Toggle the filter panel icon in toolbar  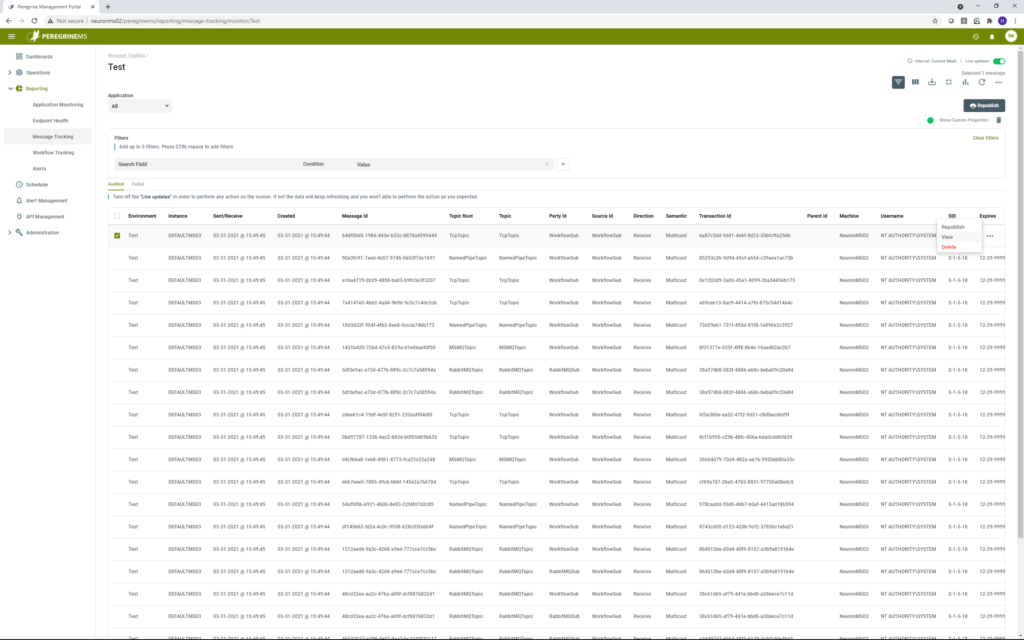coord(898,82)
